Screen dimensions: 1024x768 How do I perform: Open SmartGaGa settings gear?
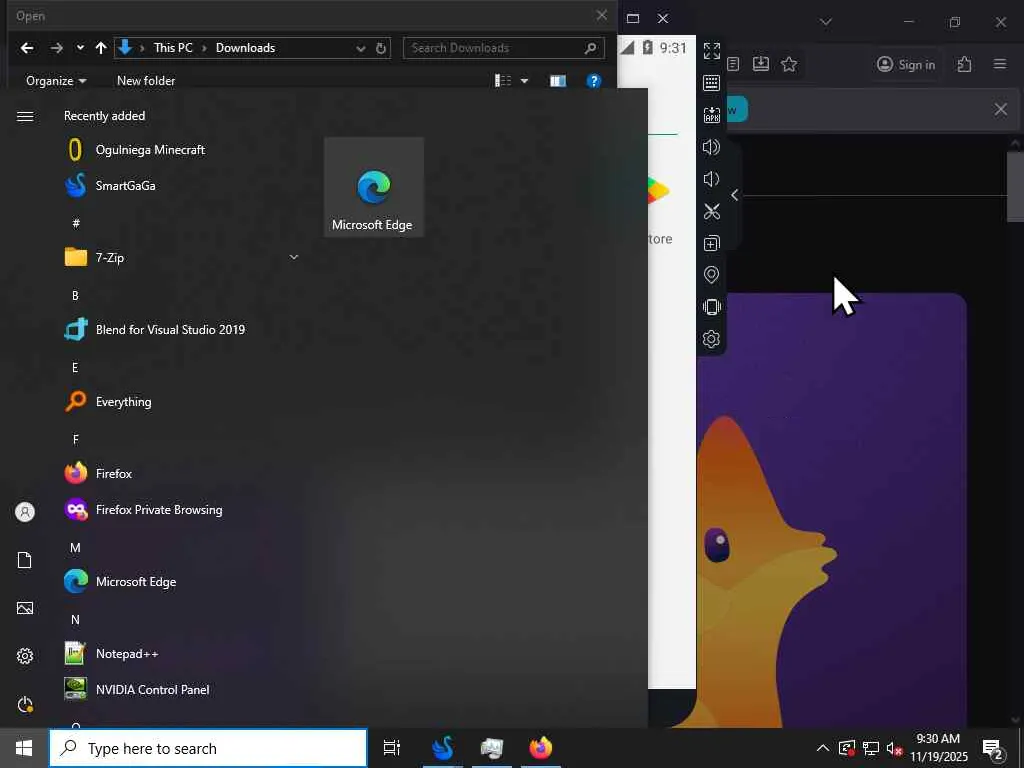pyautogui.click(x=711, y=339)
